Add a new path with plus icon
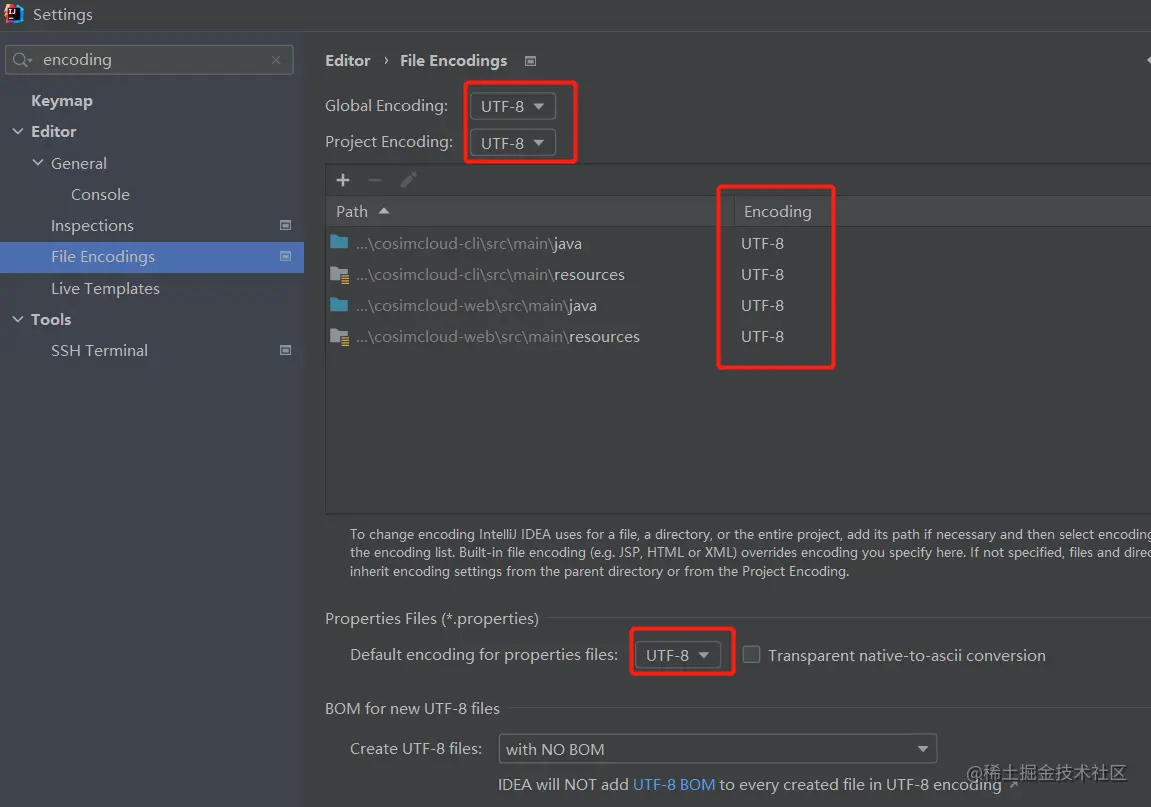 coord(343,180)
